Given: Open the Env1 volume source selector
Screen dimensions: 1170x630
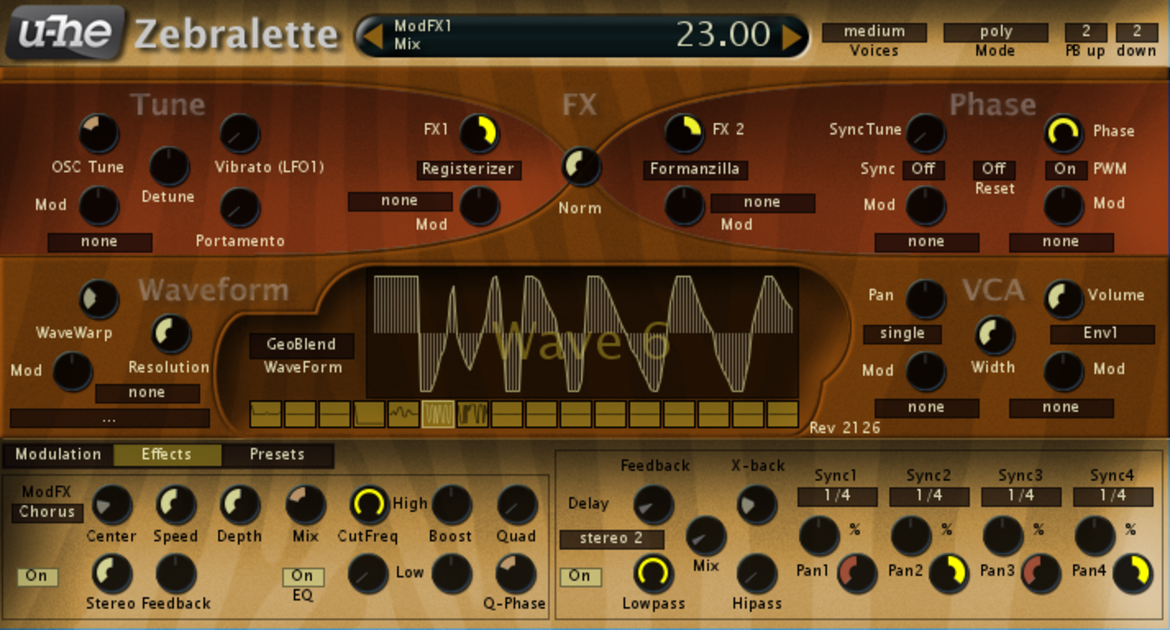Looking at the screenshot, I should pyautogui.click(x=1101, y=334).
